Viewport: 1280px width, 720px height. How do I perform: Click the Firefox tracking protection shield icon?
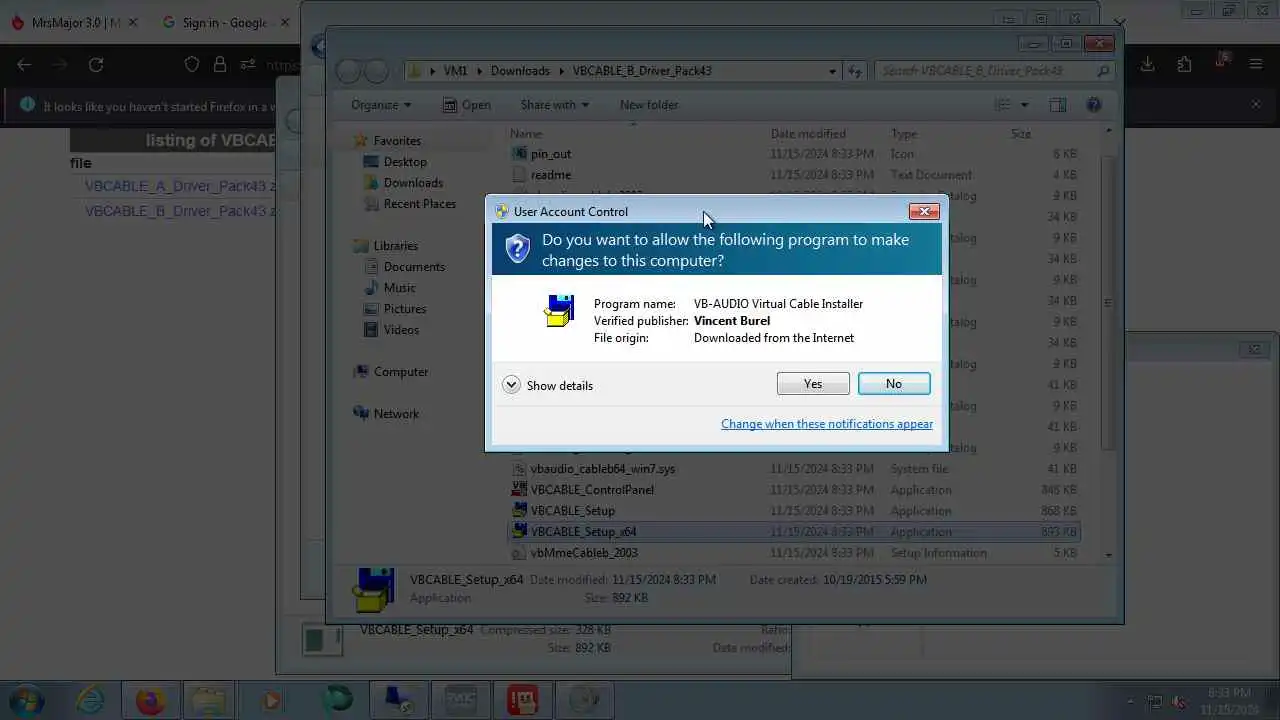[x=192, y=65]
